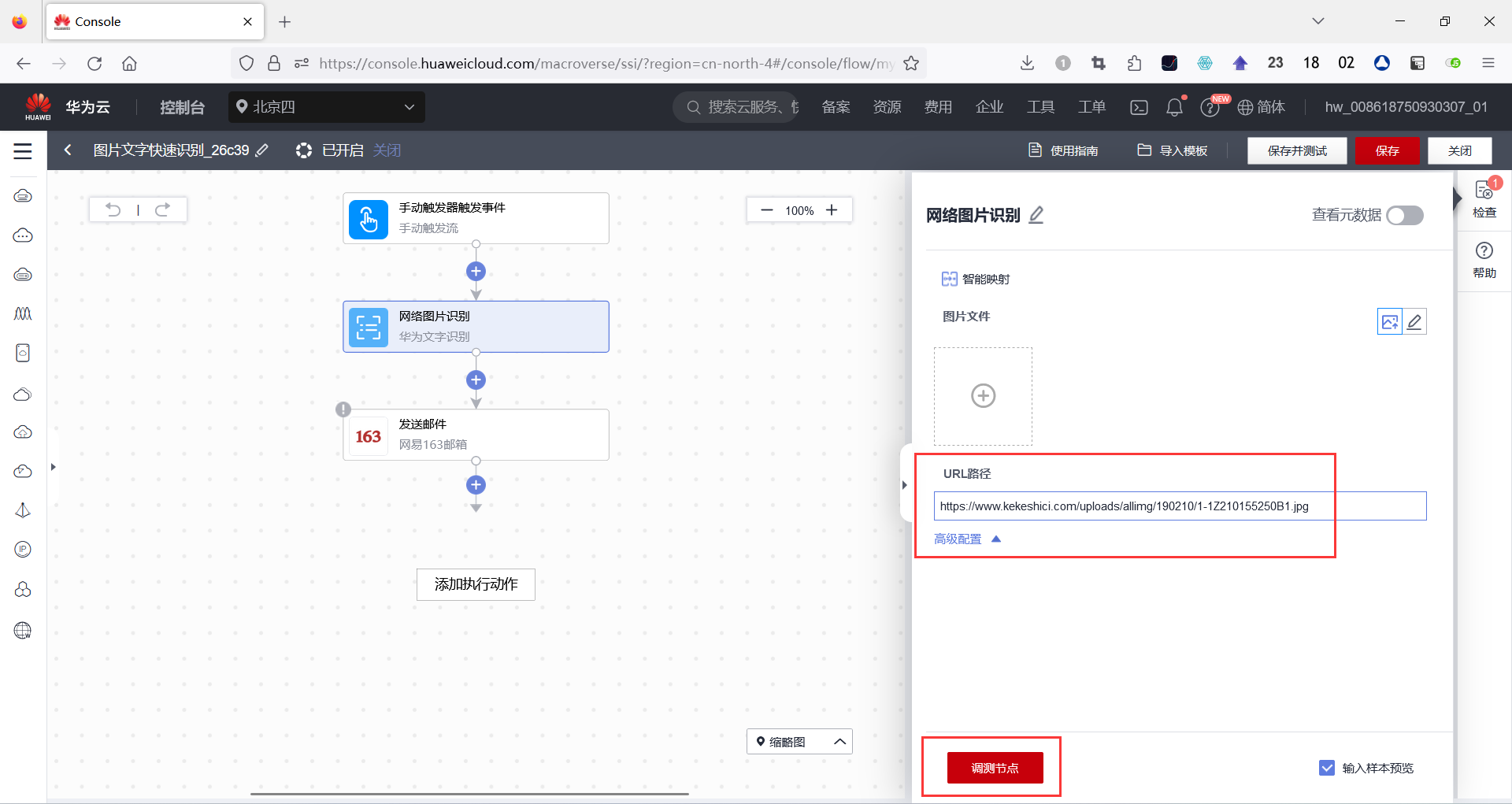The image size is (1512, 804).
Task: Bookmark this page with star icon
Action: [x=911, y=63]
